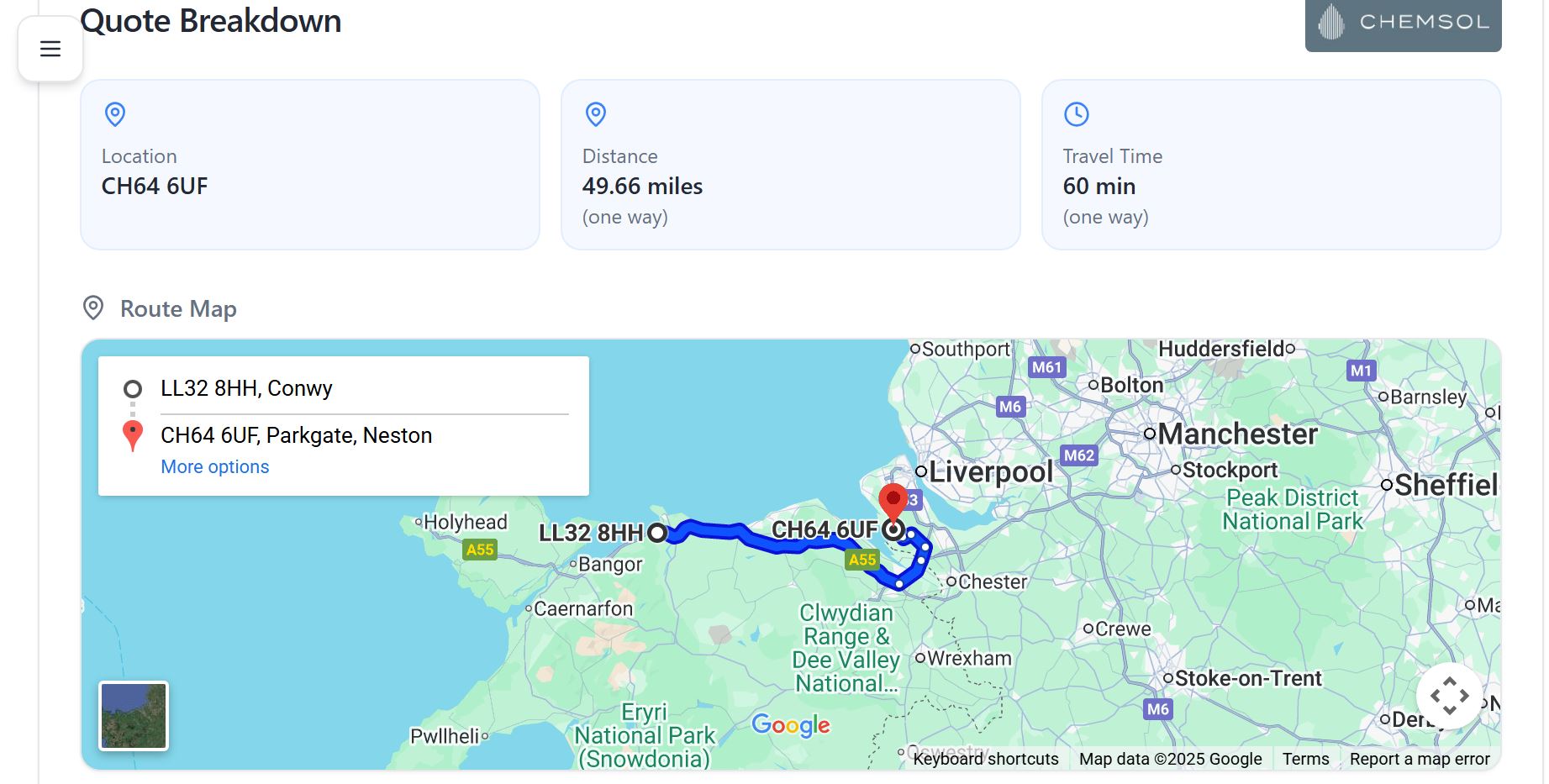Select the A55 road label near Holyhead
This screenshot has height=784, width=1549.
click(x=479, y=550)
